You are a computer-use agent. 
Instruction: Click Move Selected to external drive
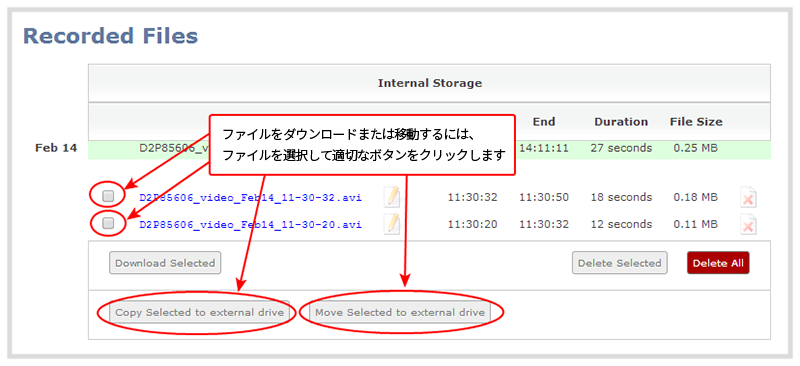(400, 312)
